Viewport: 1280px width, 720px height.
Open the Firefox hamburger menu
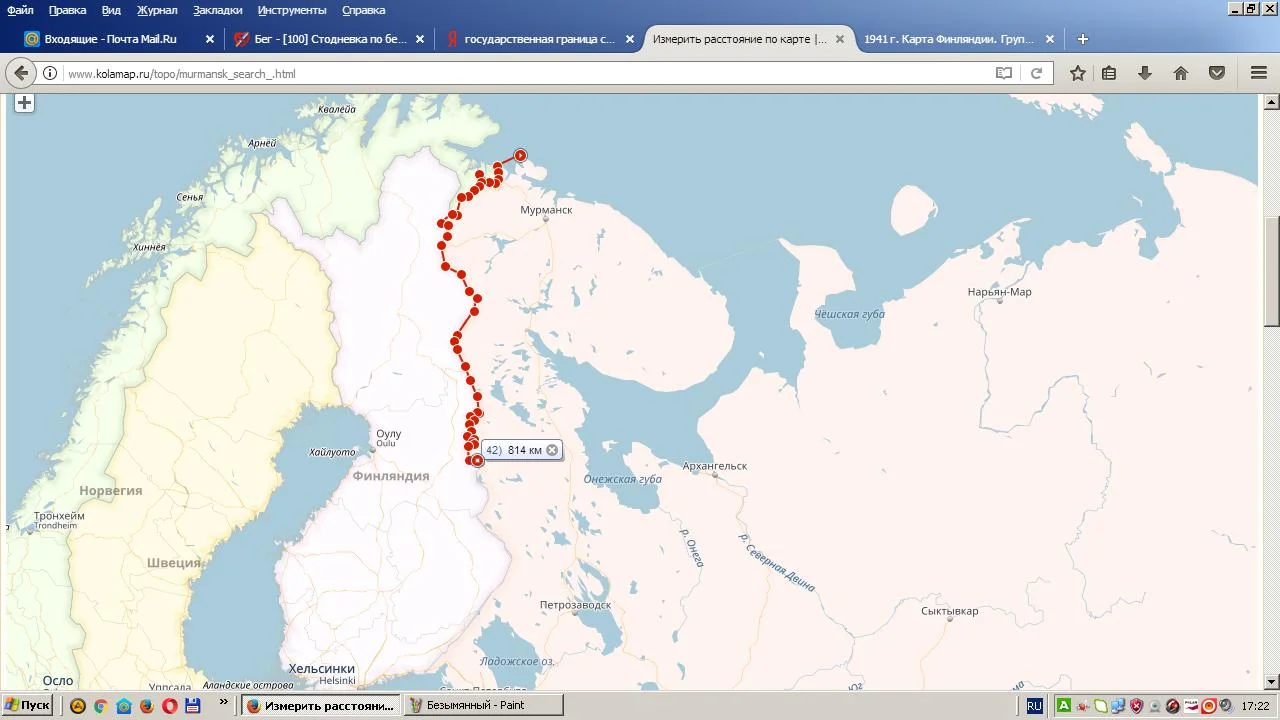click(1259, 73)
